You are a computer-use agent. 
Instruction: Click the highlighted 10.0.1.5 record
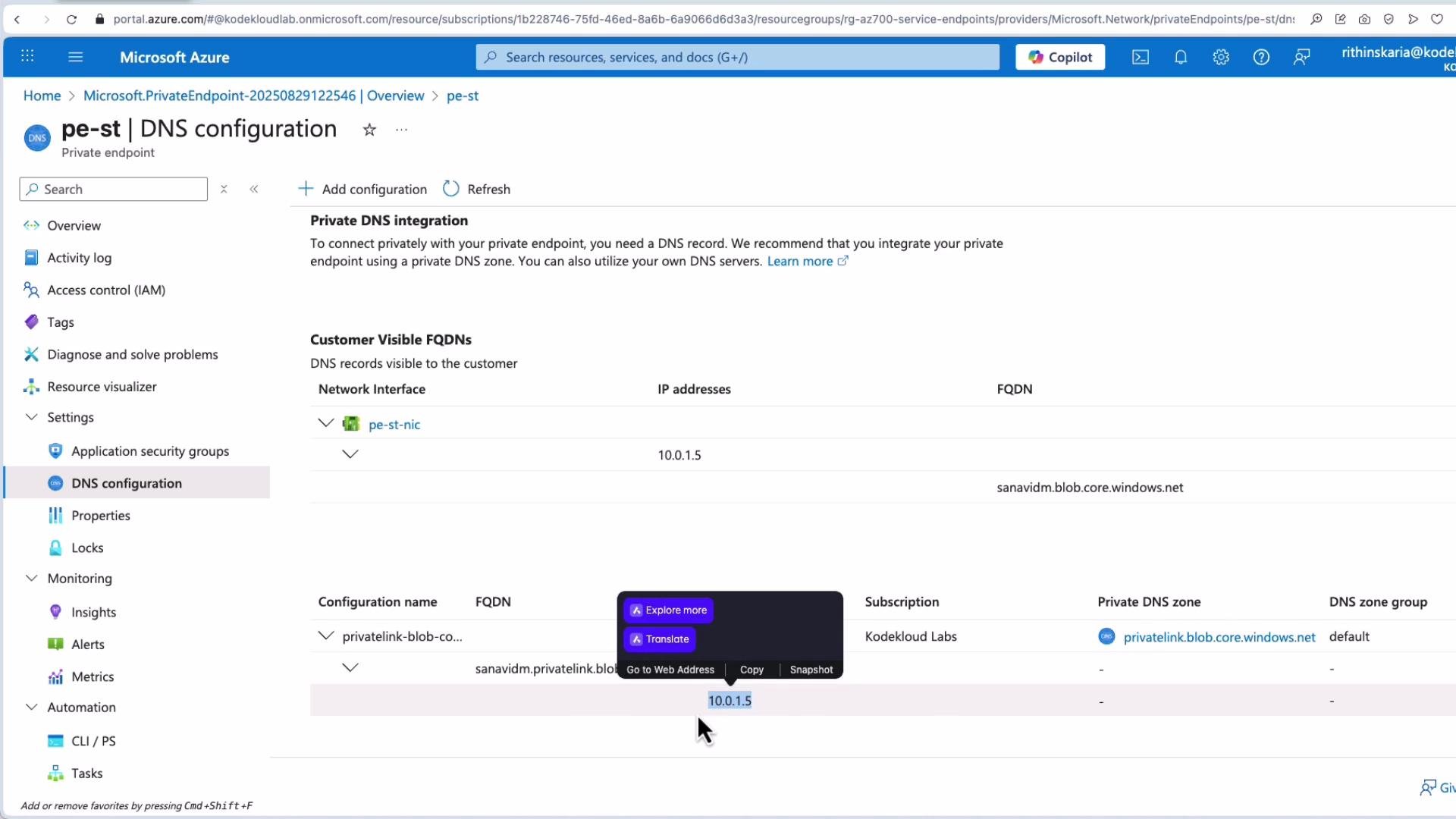pos(730,701)
